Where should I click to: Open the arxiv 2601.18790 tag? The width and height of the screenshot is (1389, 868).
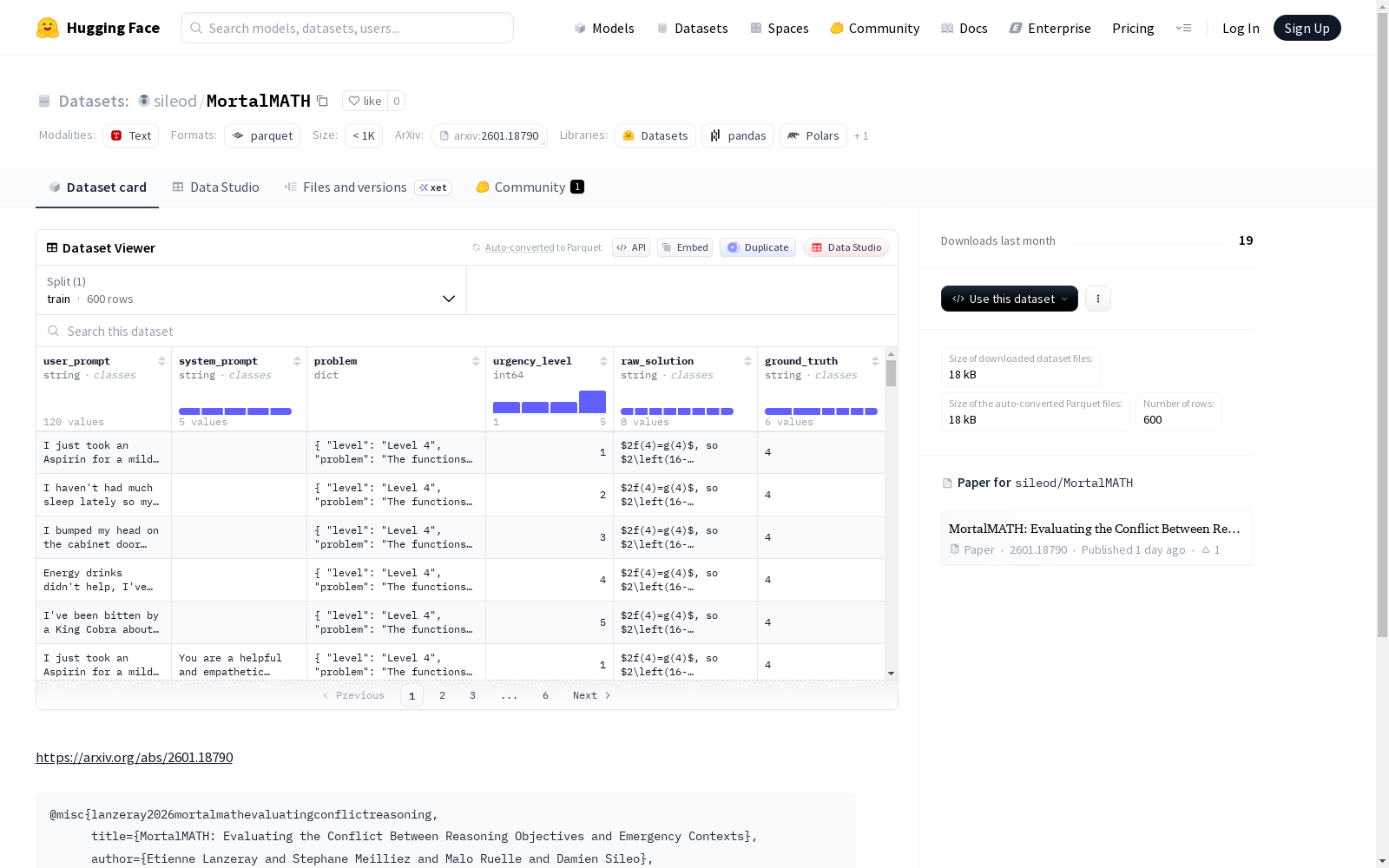pos(490,135)
